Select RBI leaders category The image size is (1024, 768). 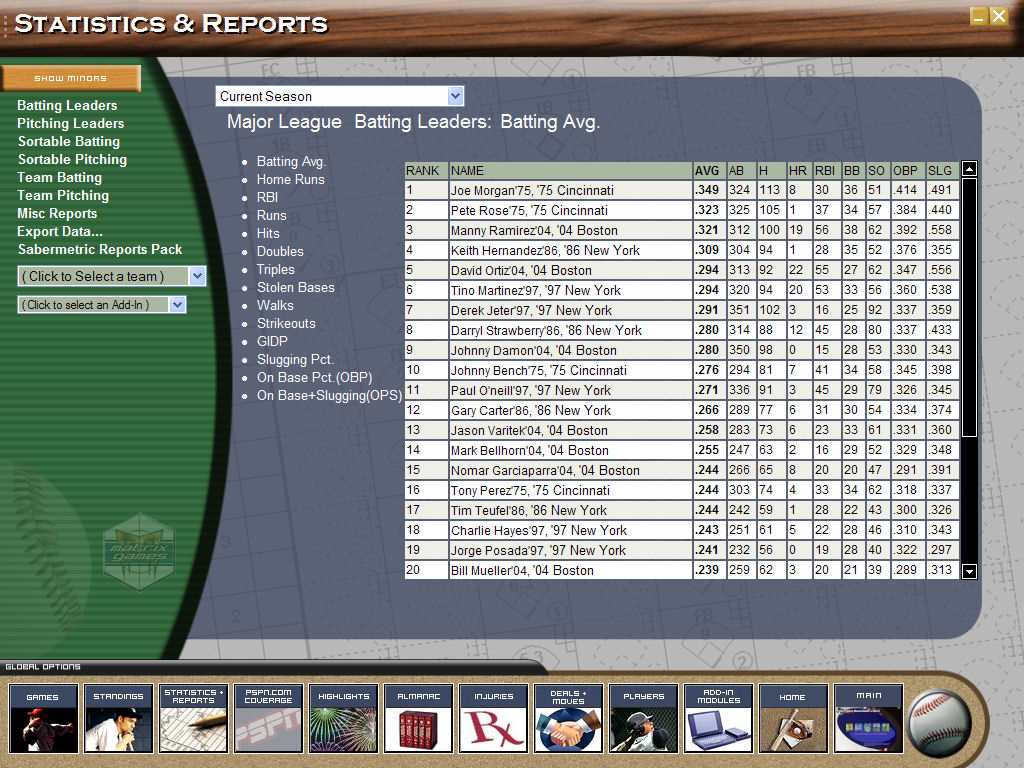tap(267, 197)
